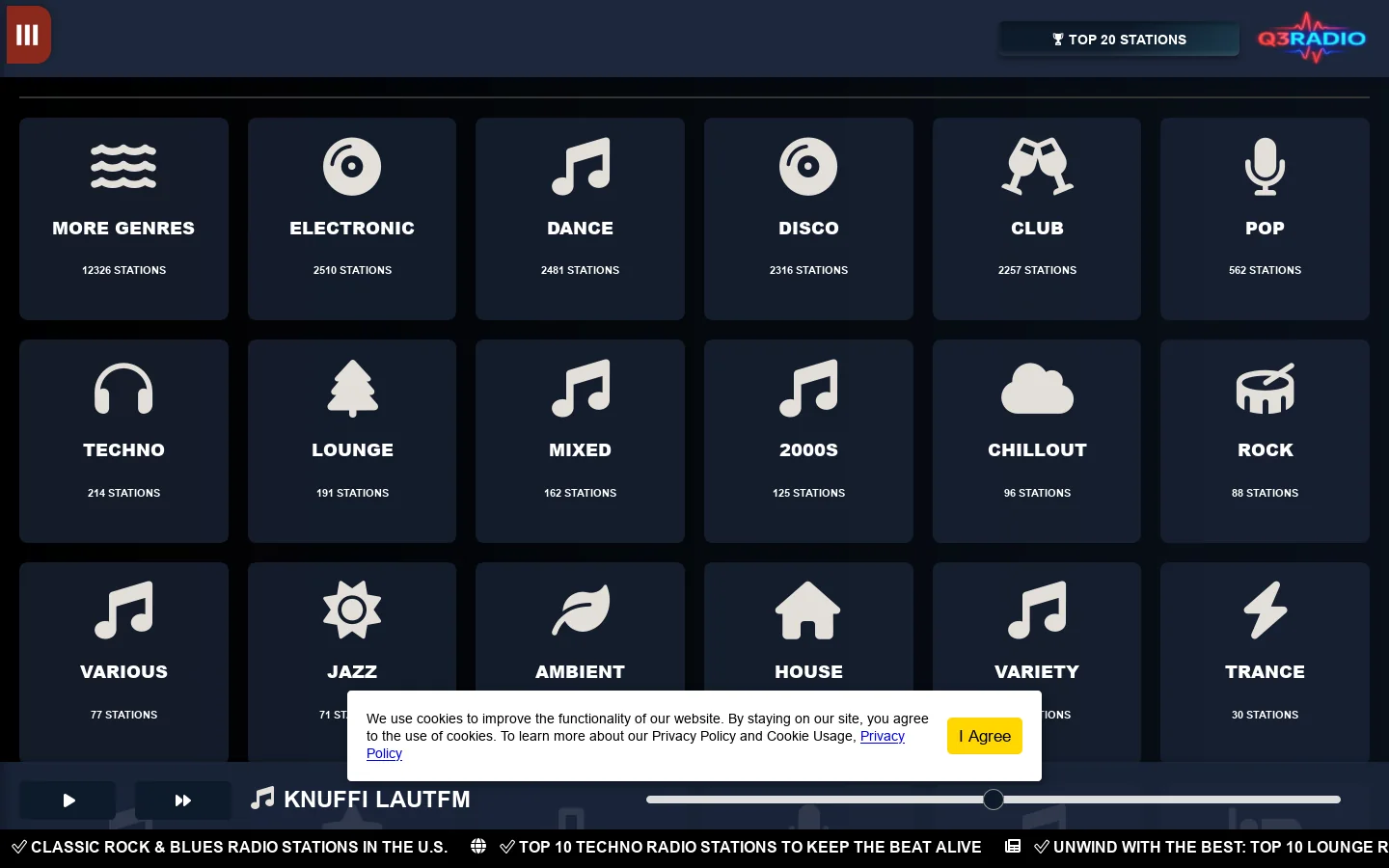1389x868 pixels.
Task: Open the Jazz genre sun icon
Action: [352, 610]
